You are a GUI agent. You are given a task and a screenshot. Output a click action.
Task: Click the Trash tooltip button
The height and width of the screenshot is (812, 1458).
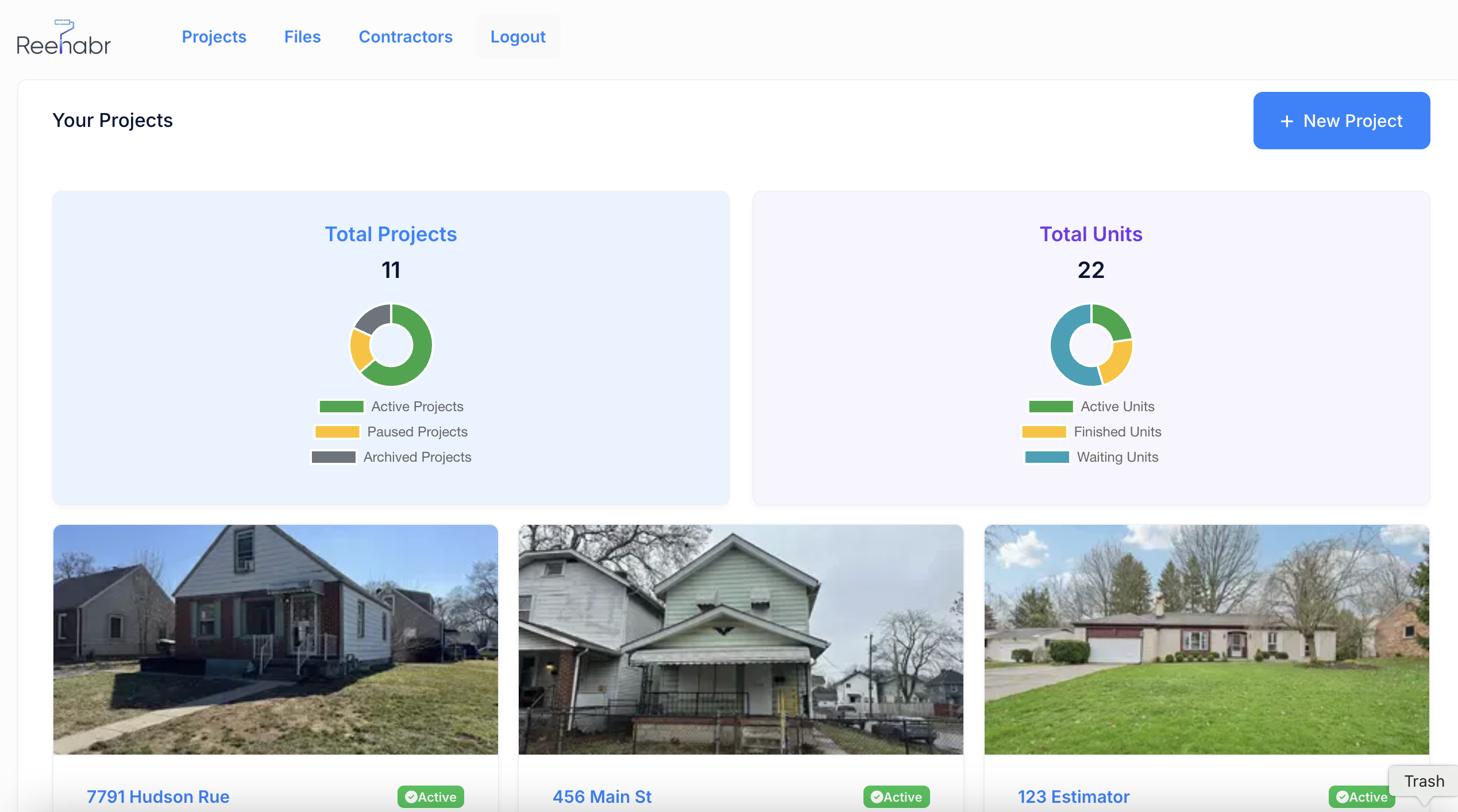pyautogui.click(x=1424, y=781)
